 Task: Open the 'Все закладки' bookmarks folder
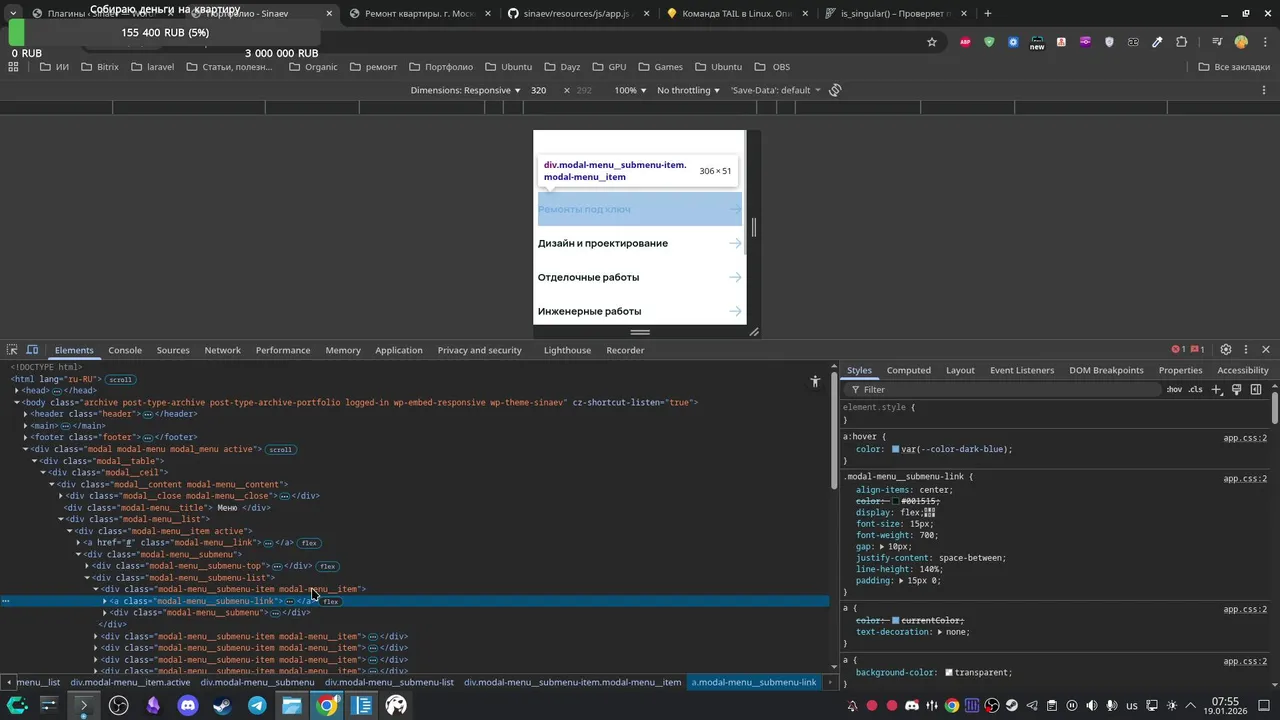1234,67
